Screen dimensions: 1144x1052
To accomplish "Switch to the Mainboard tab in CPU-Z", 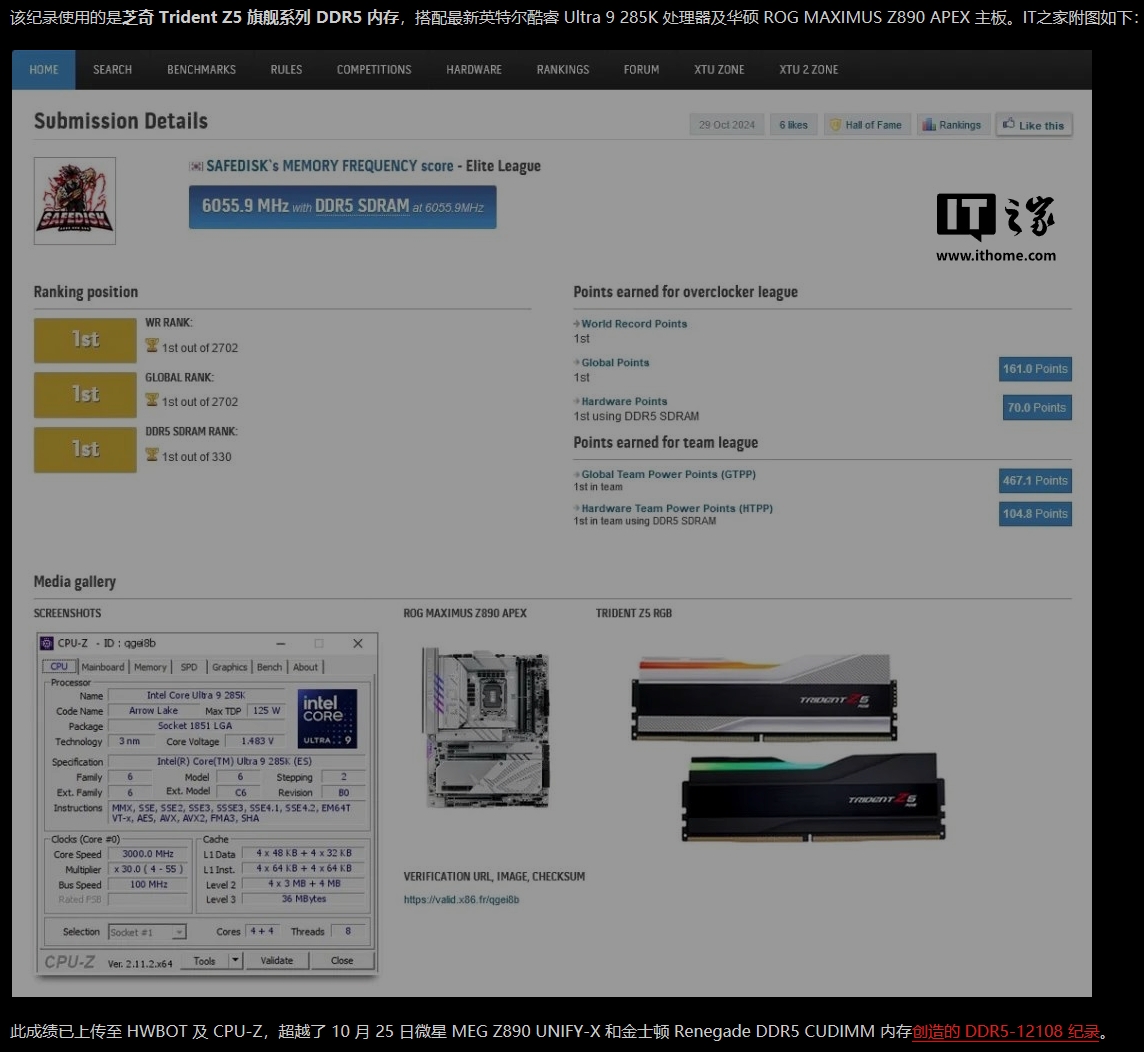I will coord(103,667).
